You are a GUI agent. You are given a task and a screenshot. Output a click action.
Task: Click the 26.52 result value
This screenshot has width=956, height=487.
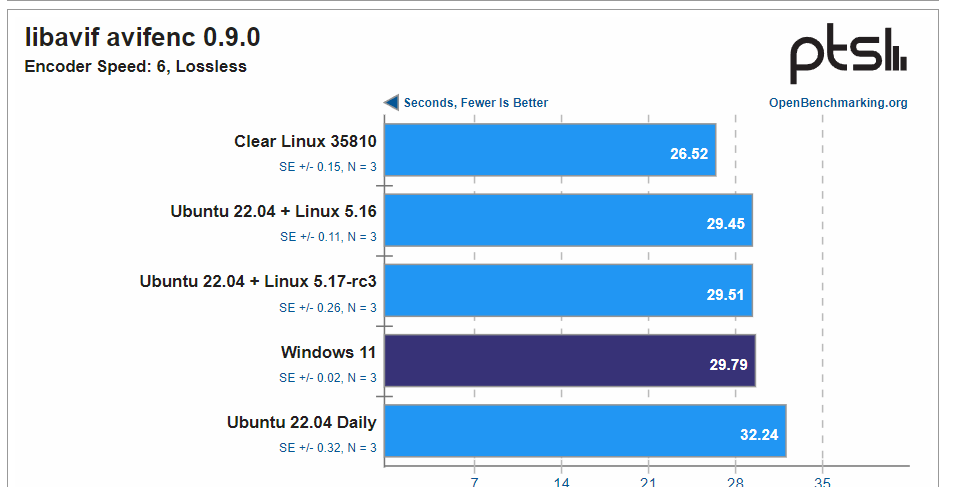click(689, 154)
